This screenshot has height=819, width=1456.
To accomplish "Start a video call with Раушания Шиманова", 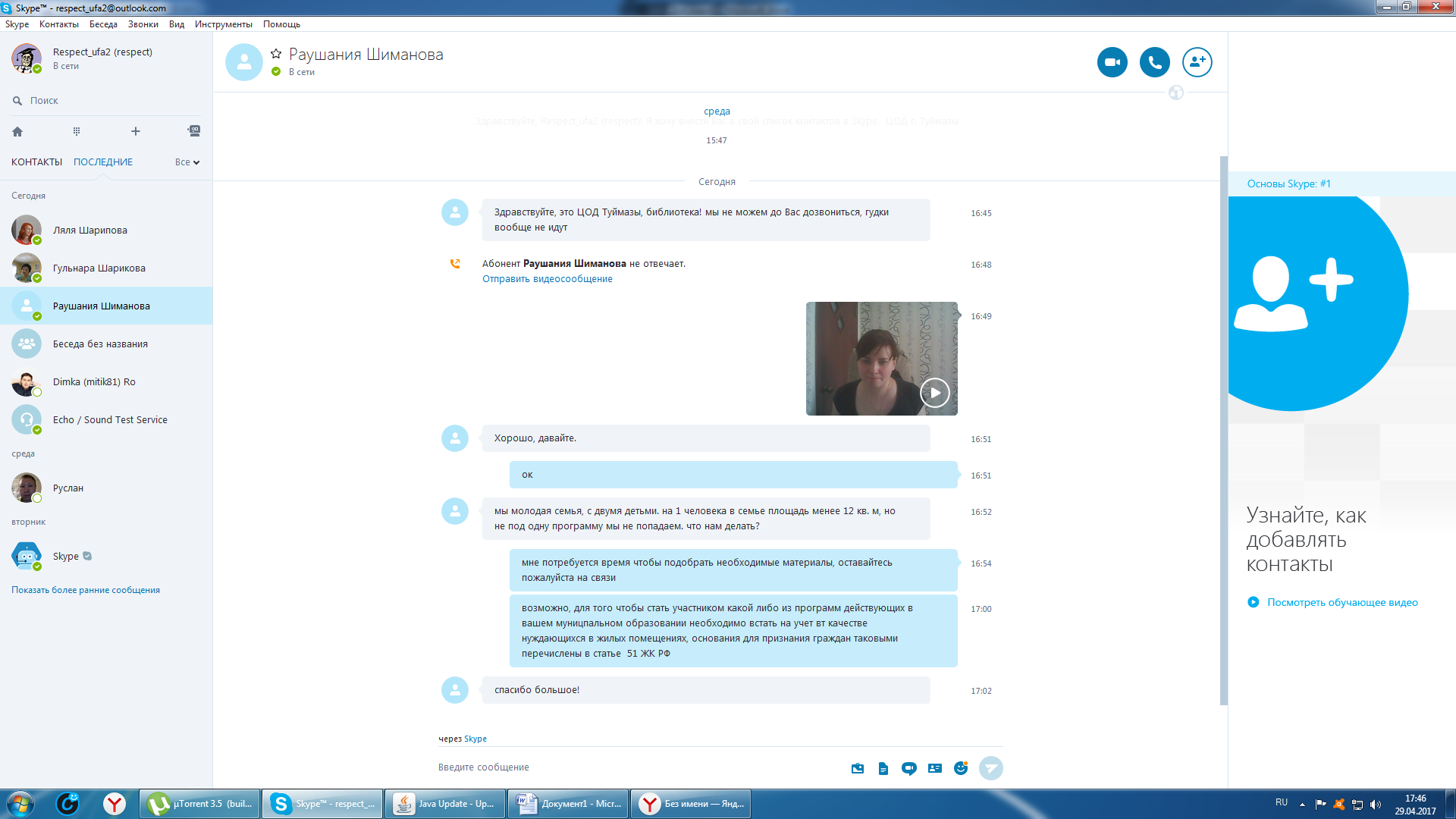I will [1112, 62].
